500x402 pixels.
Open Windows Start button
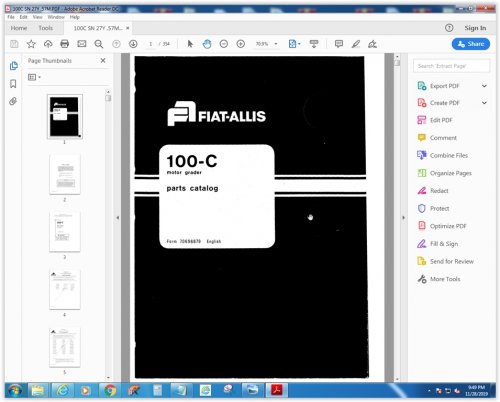[15, 390]
